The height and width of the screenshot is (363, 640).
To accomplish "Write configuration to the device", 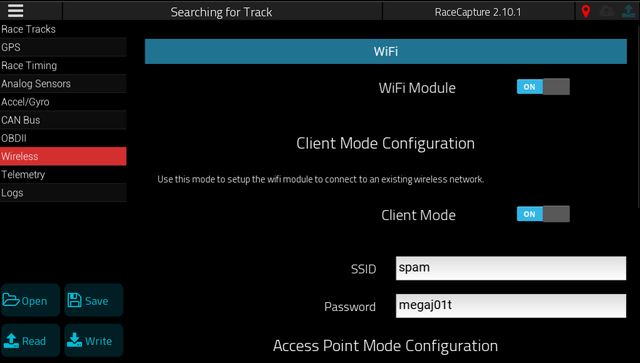I will [93, 340].
